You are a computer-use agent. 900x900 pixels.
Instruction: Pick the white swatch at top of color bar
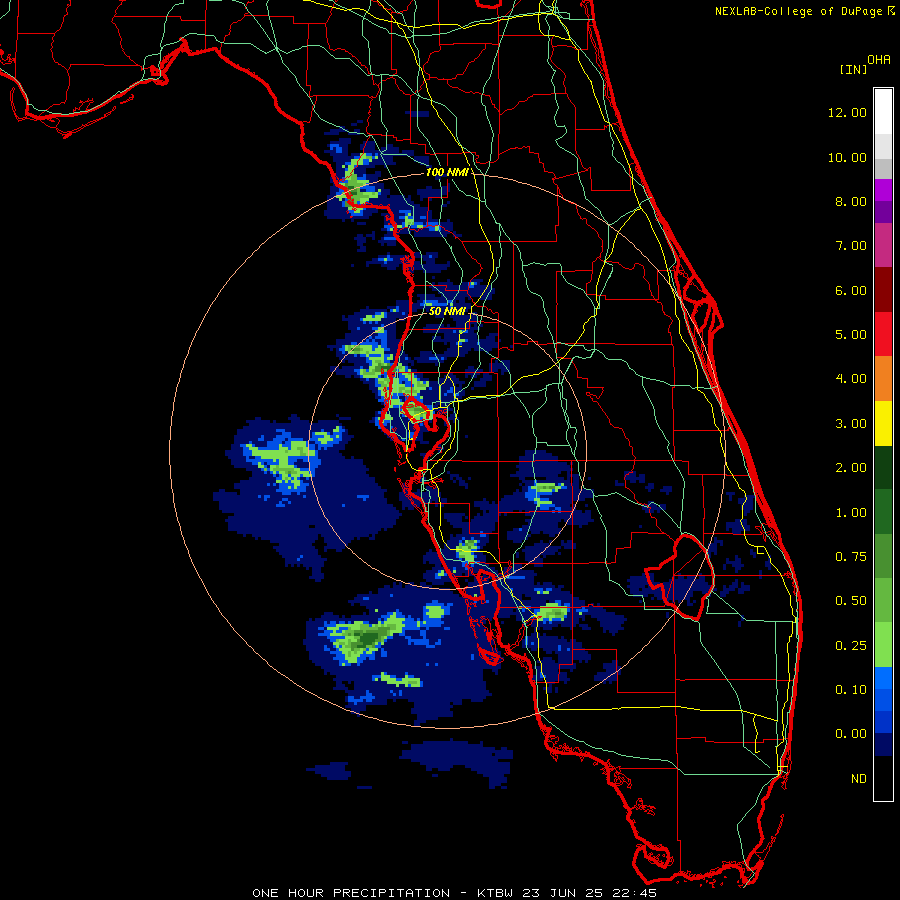[x=883, y=112]
